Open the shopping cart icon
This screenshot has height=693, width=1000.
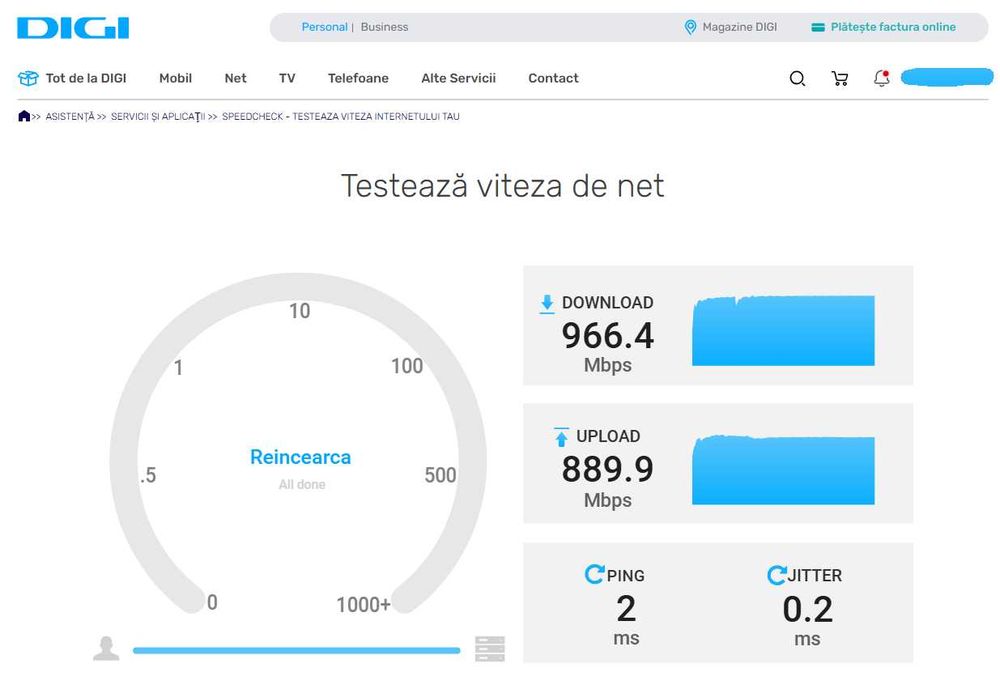[x=840, y=78]
